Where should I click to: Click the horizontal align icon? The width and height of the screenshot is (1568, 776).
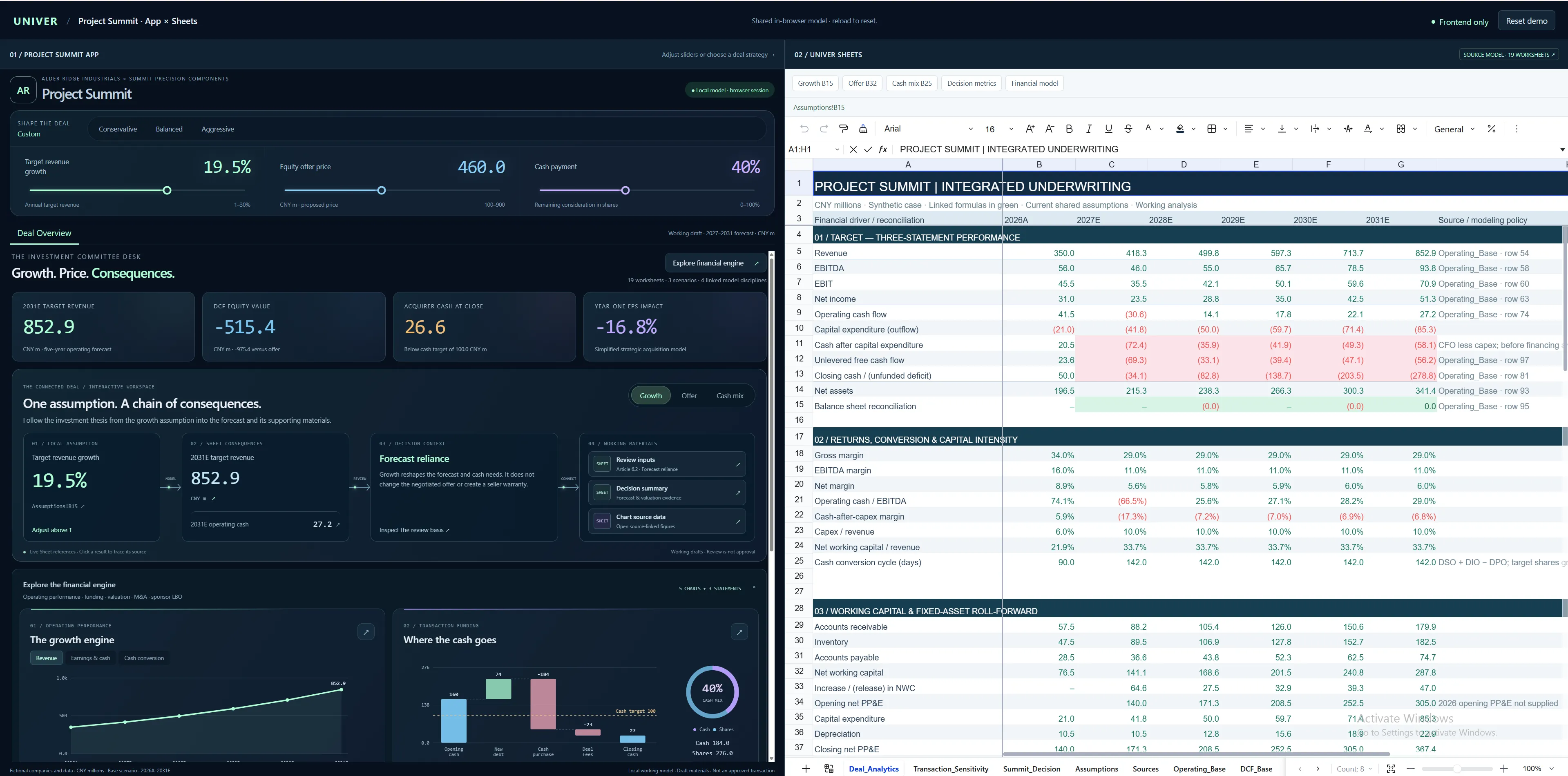click(1249, 128)
